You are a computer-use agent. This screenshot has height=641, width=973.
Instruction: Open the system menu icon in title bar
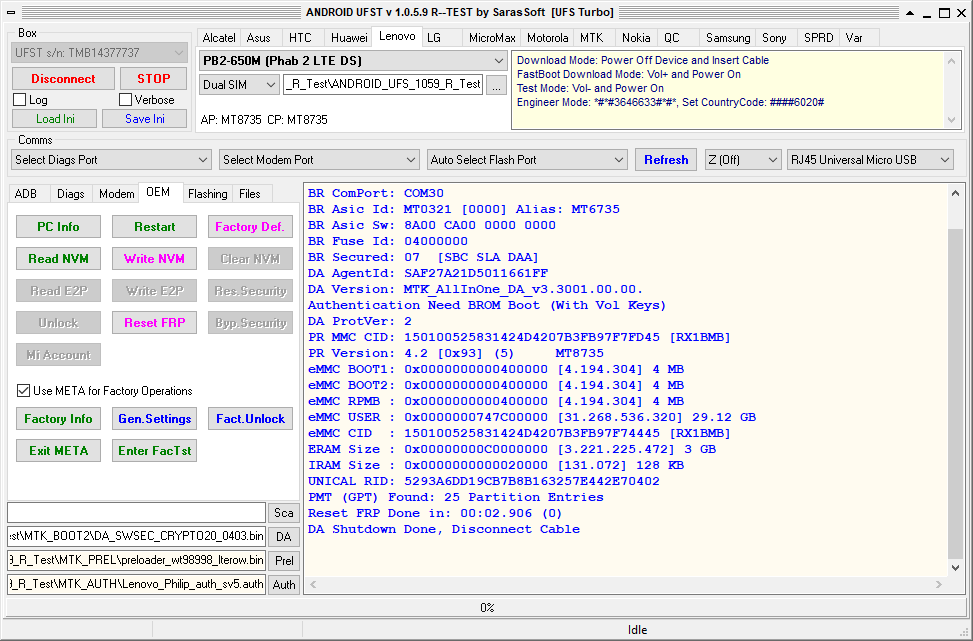point(11,12)
